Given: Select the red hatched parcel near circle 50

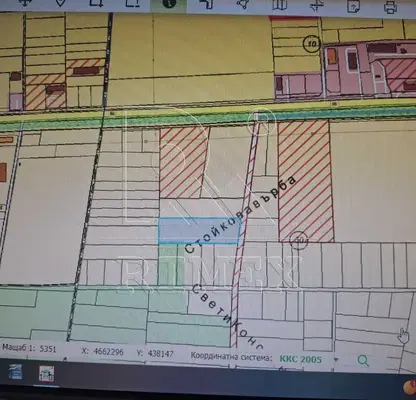Looking at the screenshot, I should (305, 181).
